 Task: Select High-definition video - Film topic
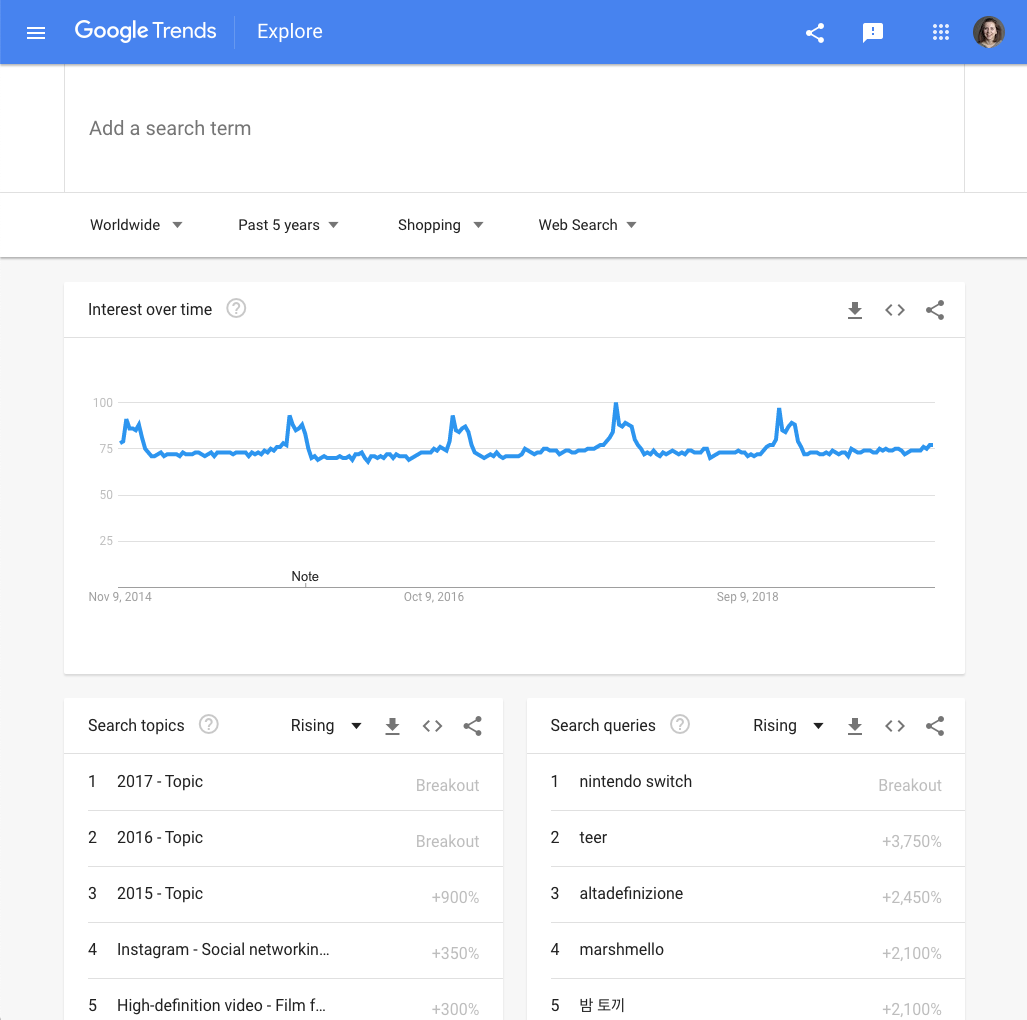pos(284,999)
